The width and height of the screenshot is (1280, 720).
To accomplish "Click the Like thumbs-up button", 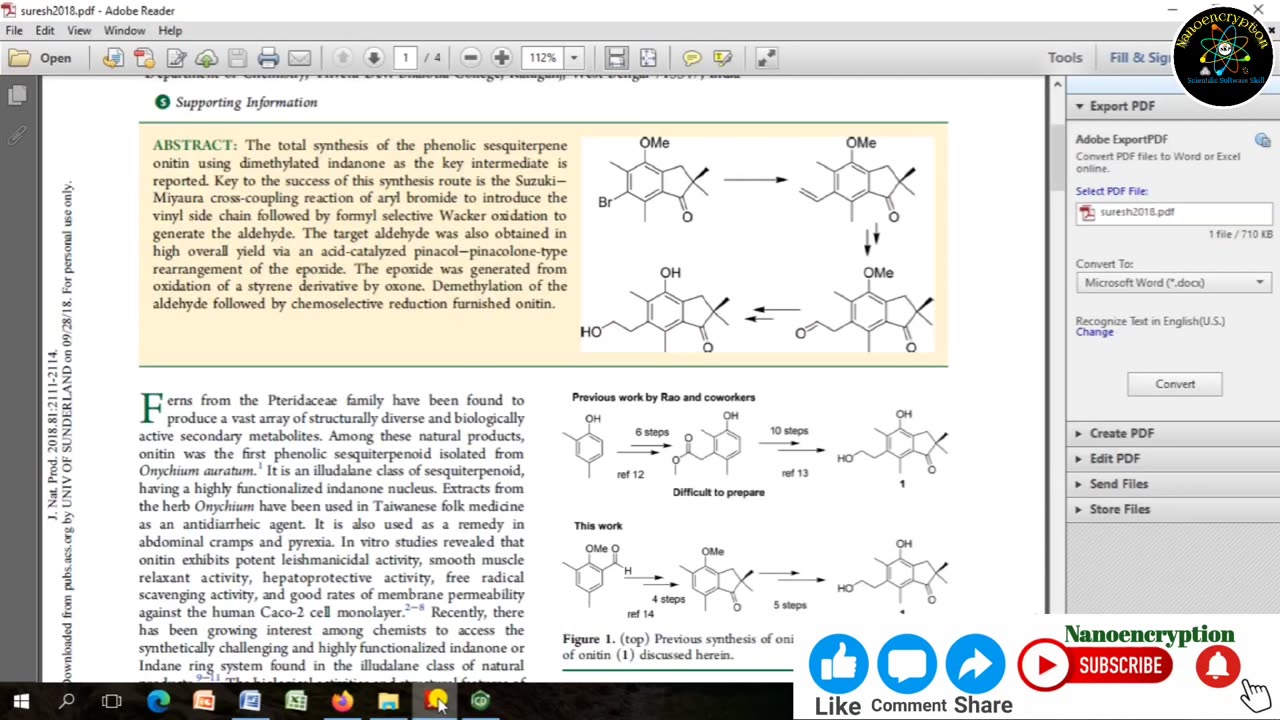I will 838,665.
